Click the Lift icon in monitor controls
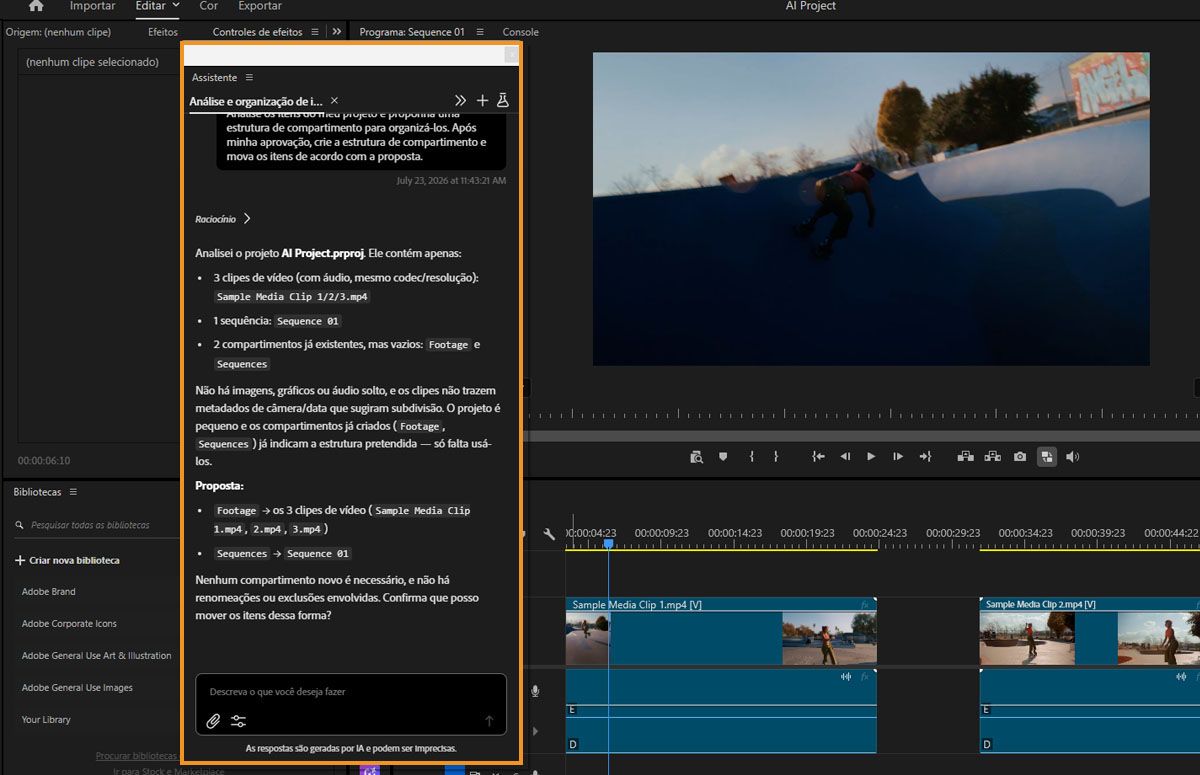 click(966, 456)
